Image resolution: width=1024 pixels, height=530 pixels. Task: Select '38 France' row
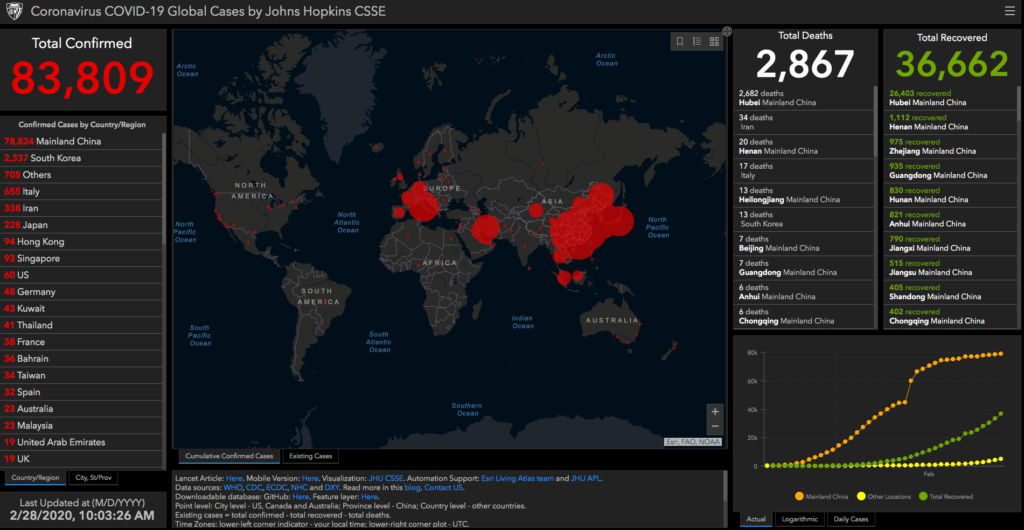[82, 342]
